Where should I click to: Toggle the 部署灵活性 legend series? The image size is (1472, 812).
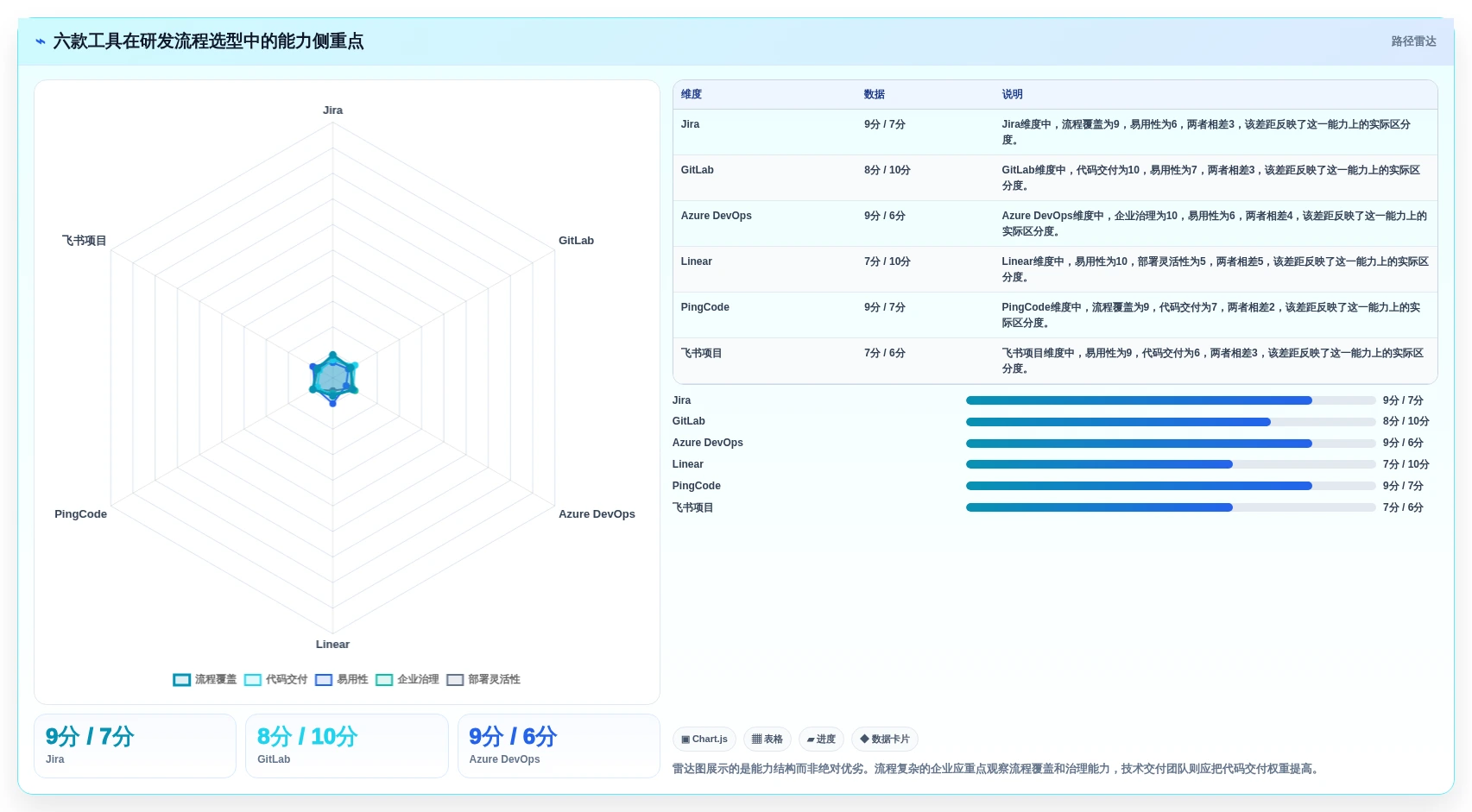pos(483,679)
